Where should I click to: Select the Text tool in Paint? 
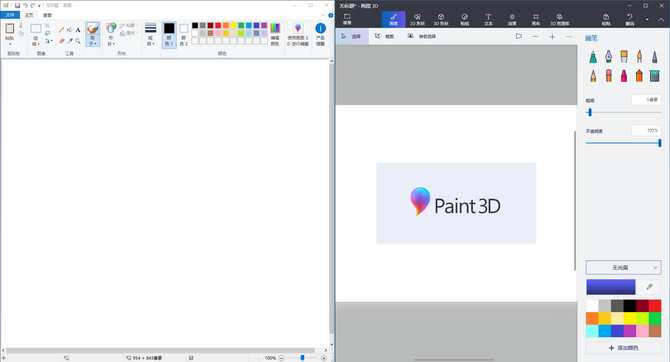click(x=78, y=30)
